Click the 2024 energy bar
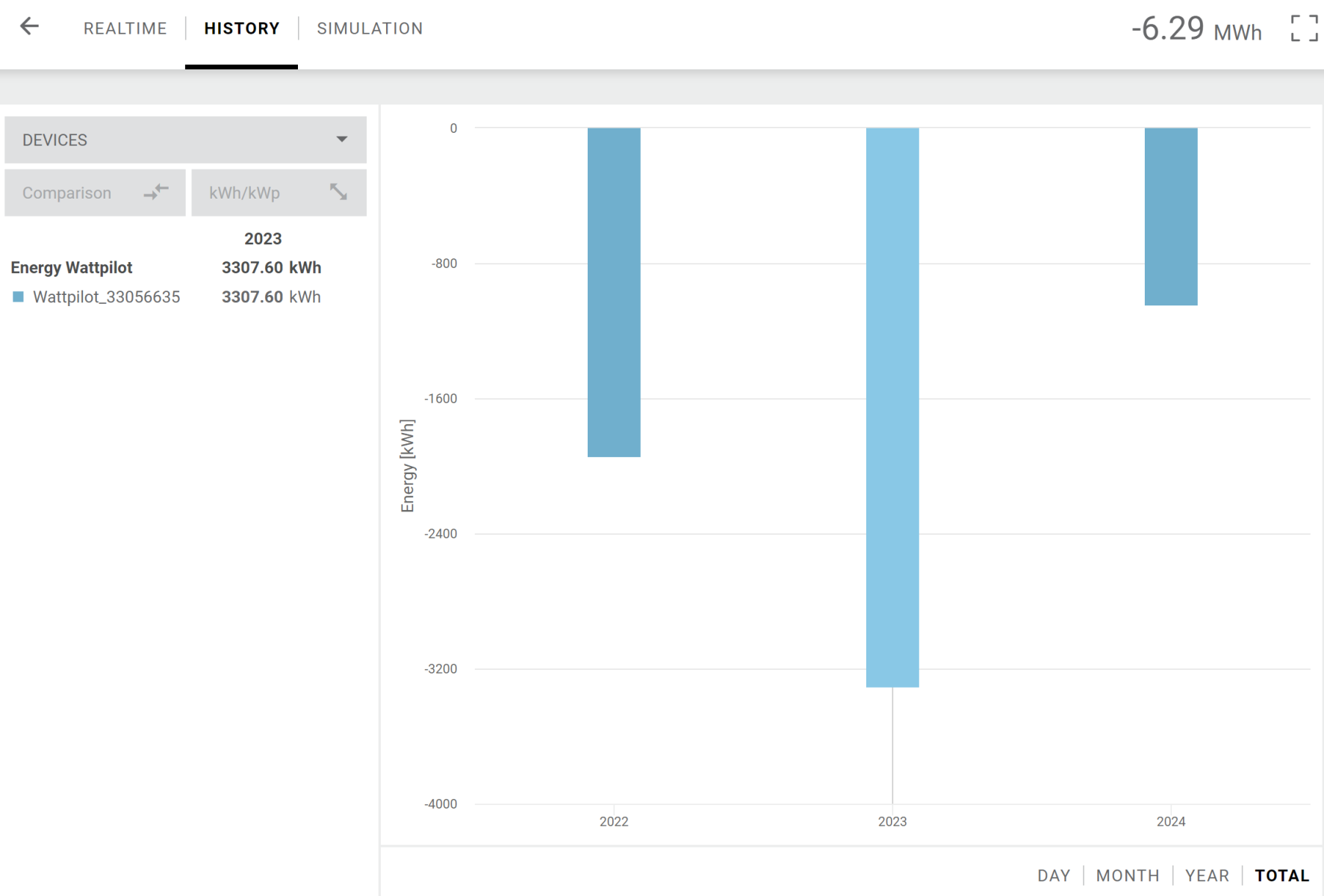 coord(1170,217)
